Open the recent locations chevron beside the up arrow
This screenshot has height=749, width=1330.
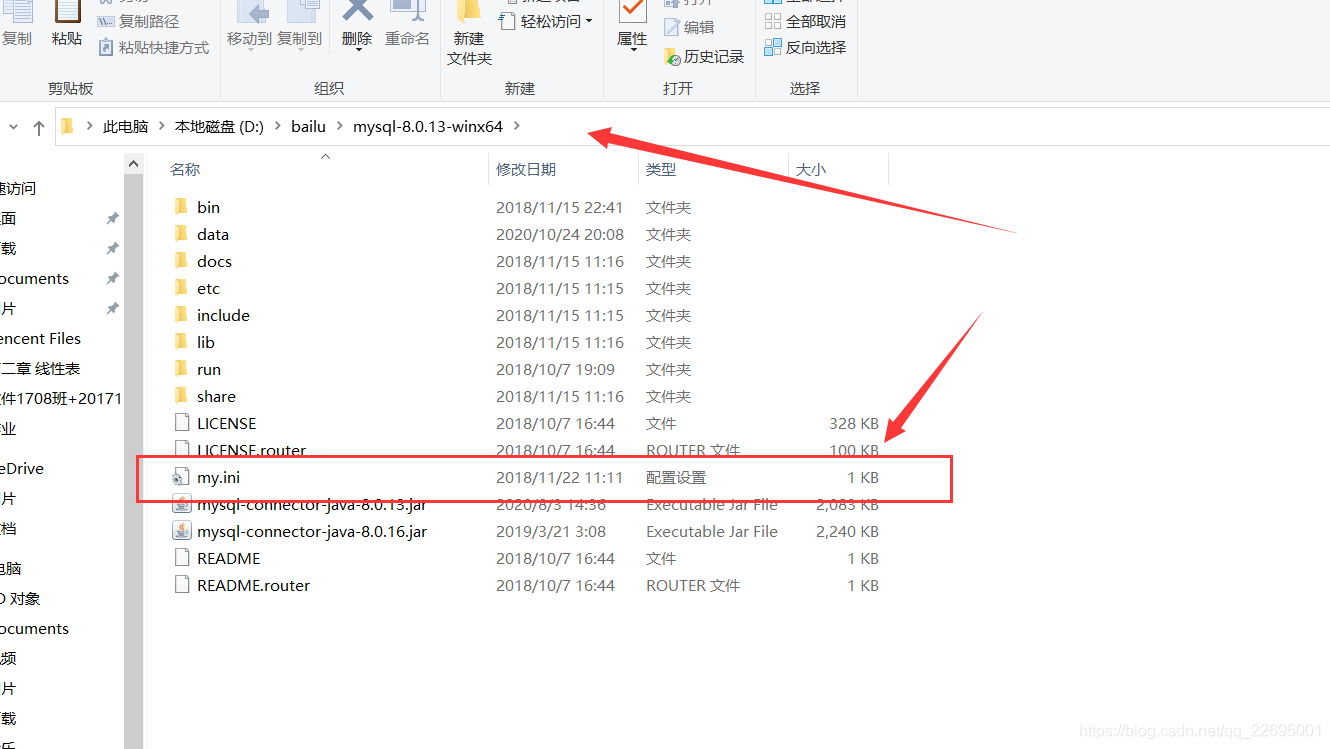coord(13,127)
